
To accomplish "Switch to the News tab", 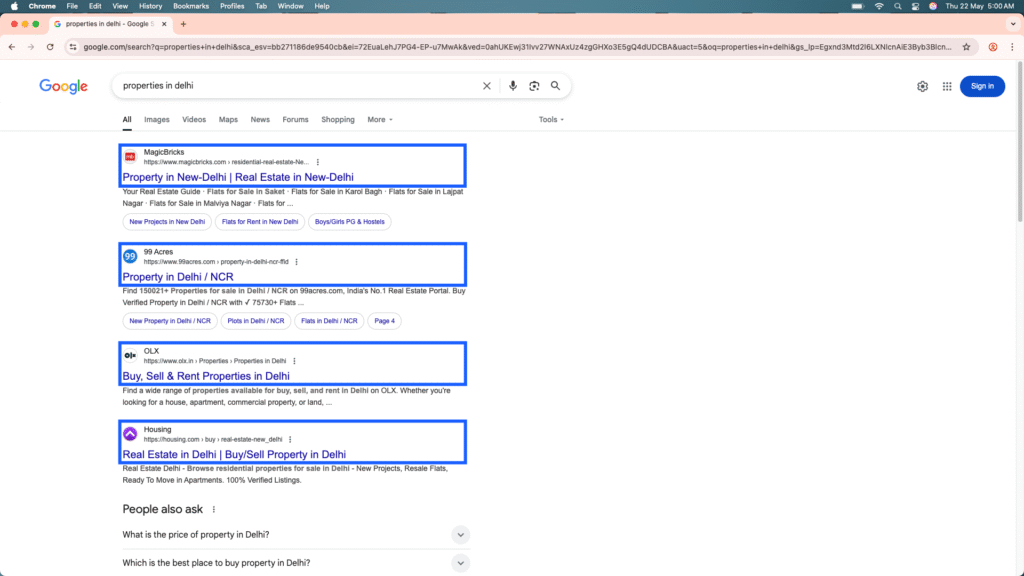I will tap(260, 120).
